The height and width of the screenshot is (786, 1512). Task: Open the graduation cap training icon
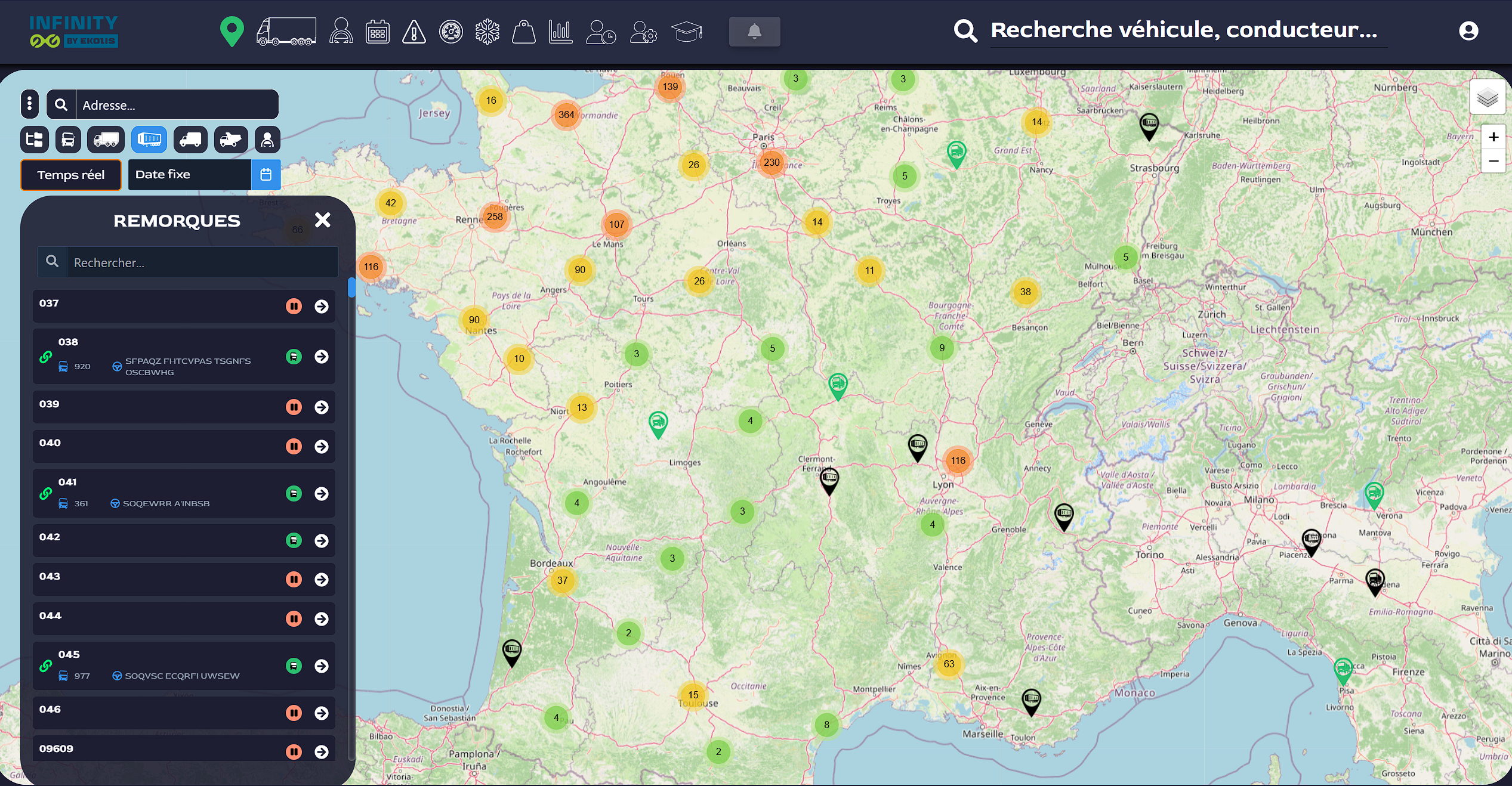click(687, 32)
